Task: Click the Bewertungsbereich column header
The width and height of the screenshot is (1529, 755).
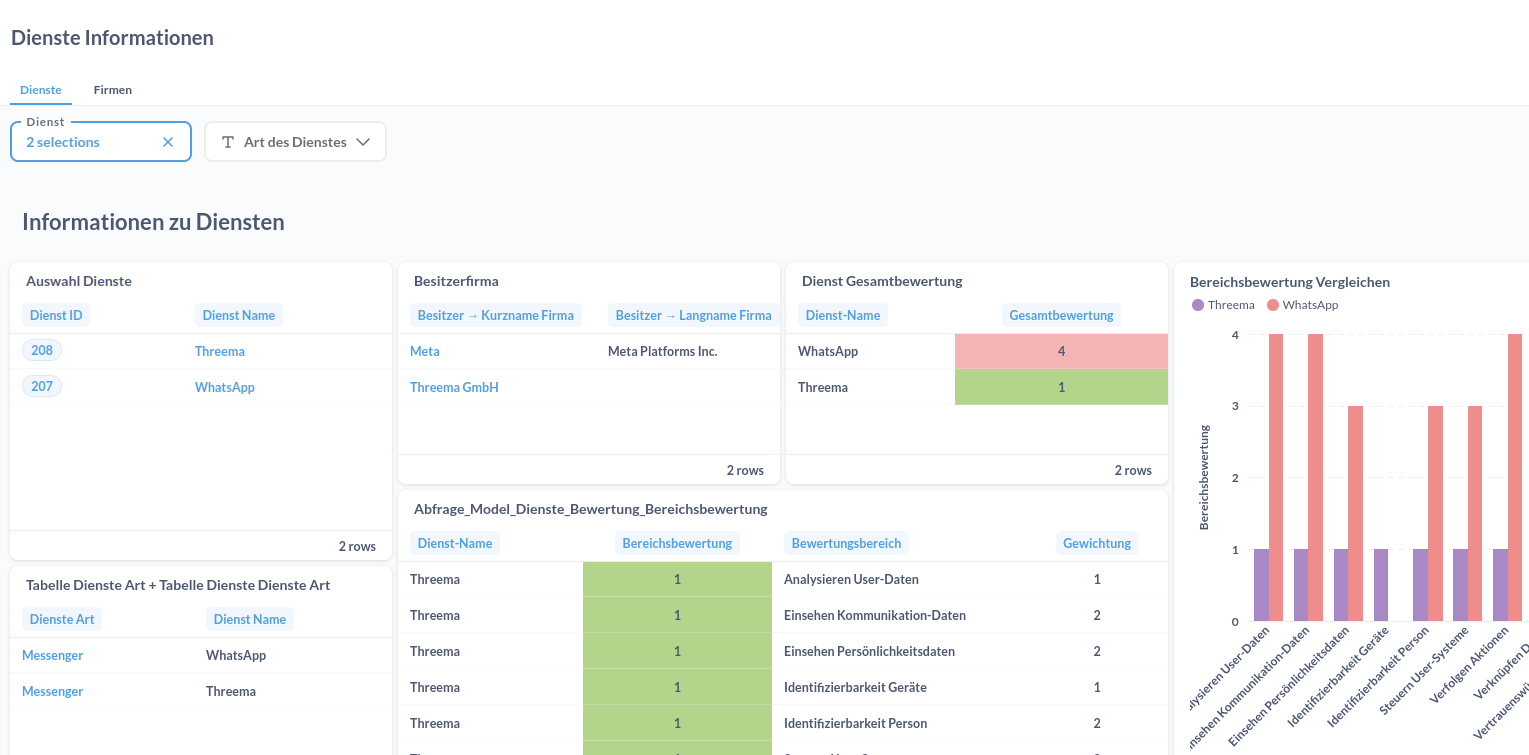Action: pyautogui.click(x=846, y=543)
